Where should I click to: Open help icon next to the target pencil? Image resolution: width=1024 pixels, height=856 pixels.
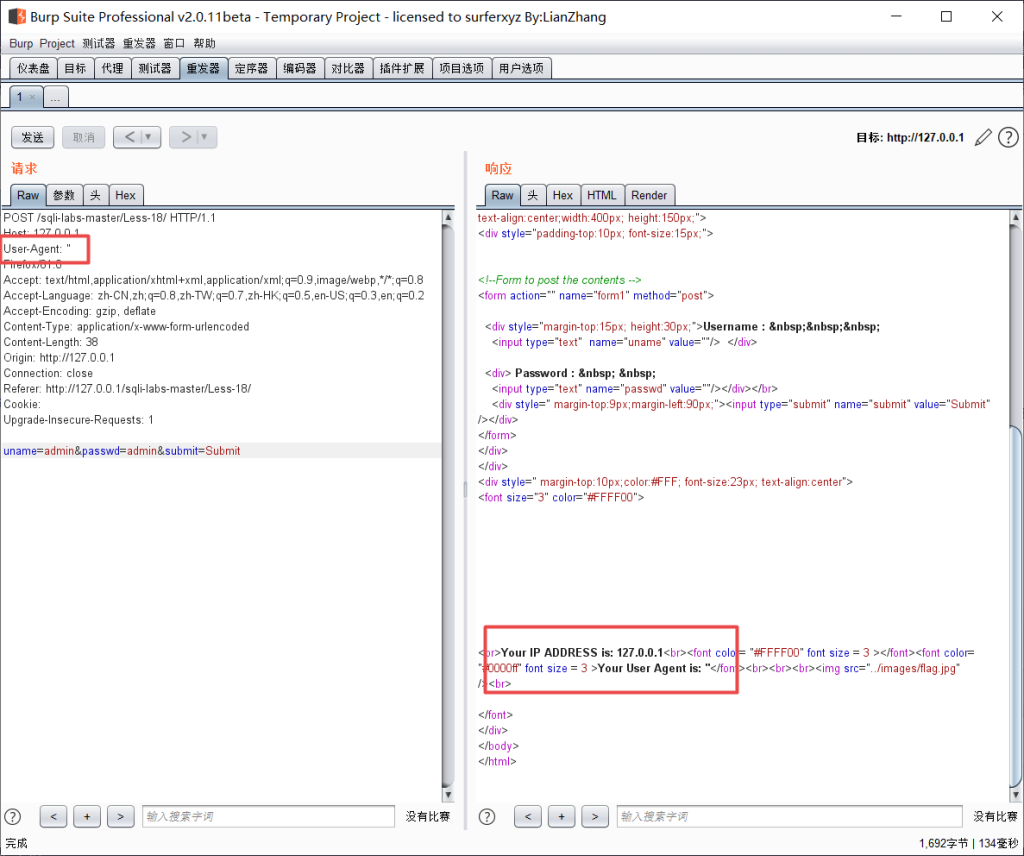click(1008, 138)
